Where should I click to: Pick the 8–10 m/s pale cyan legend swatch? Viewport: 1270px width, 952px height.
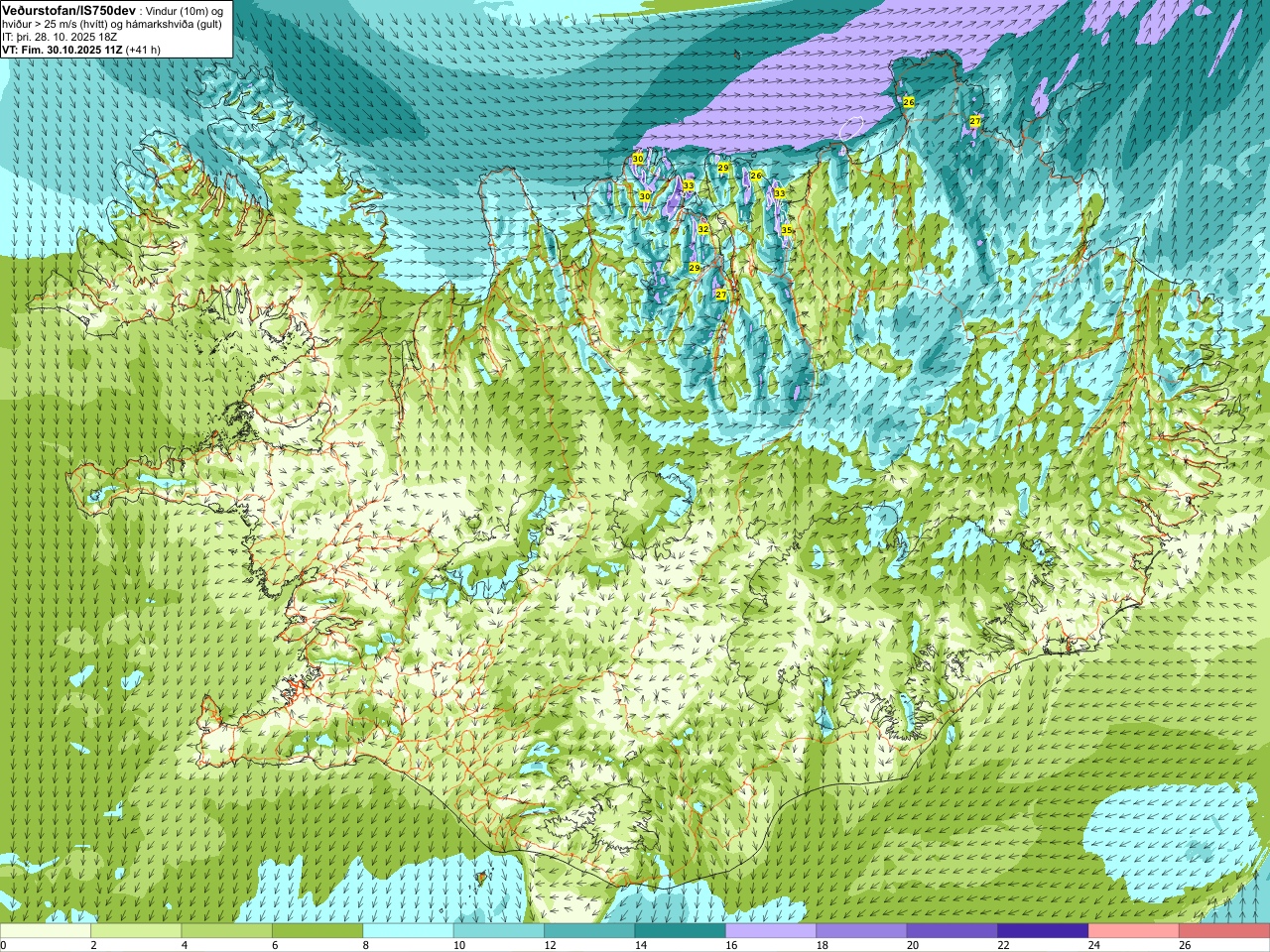(x=408, y=931)
